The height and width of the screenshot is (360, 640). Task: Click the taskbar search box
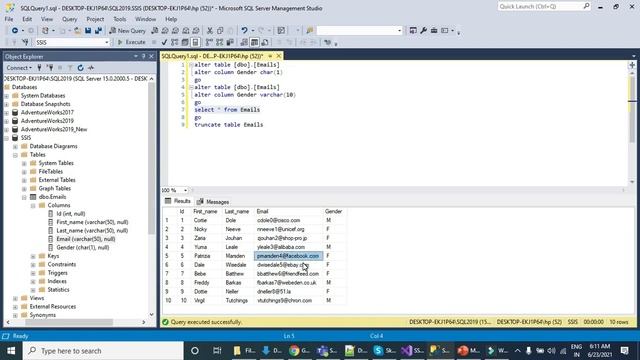(x=103, y=351)
